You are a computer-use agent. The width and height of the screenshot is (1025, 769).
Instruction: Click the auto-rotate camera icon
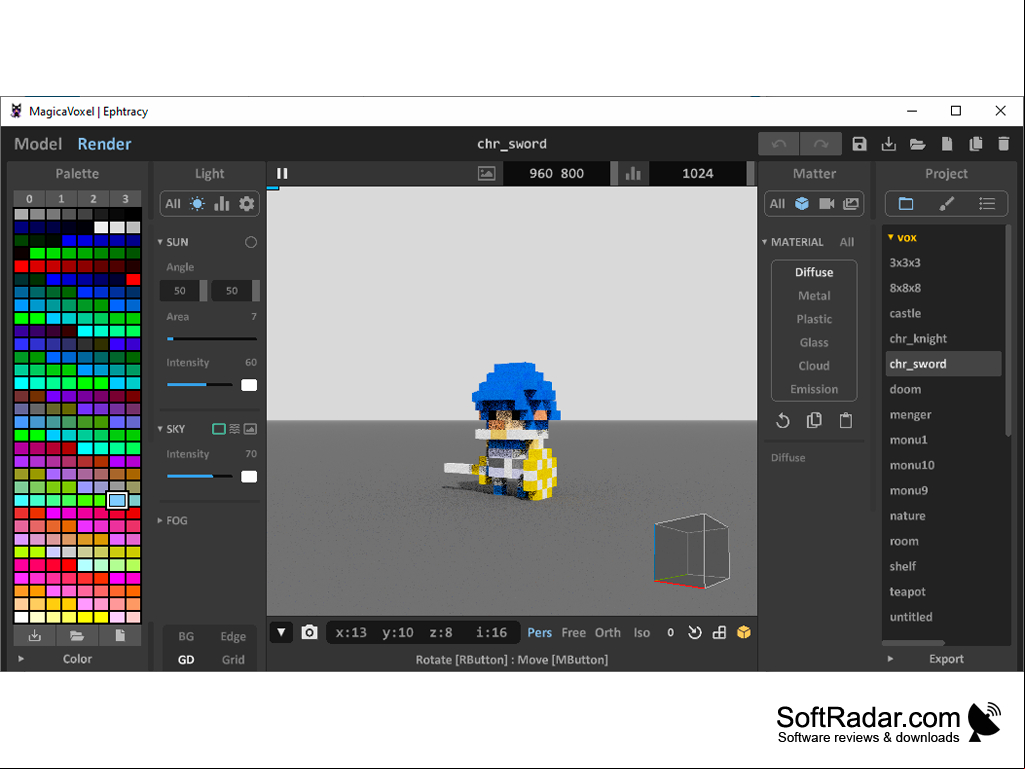[694, 632]
